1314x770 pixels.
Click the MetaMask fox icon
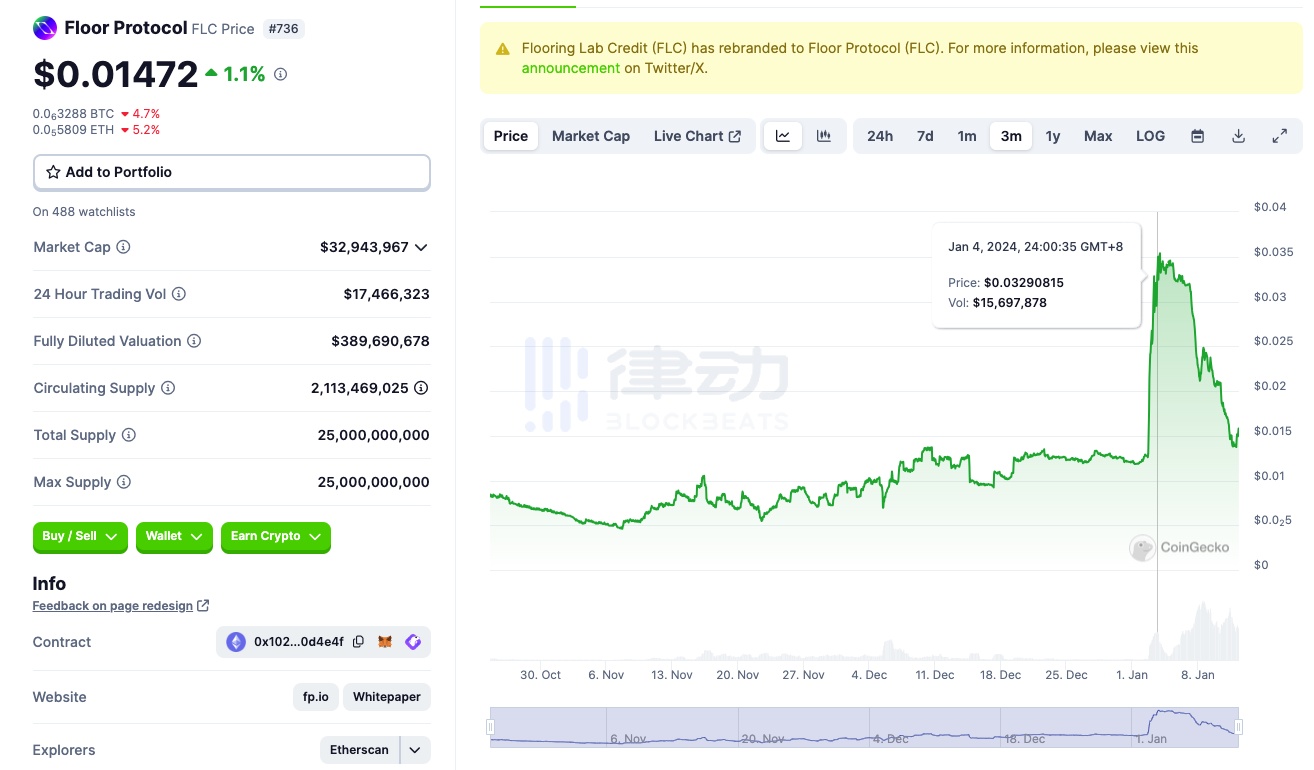(385, 642)
